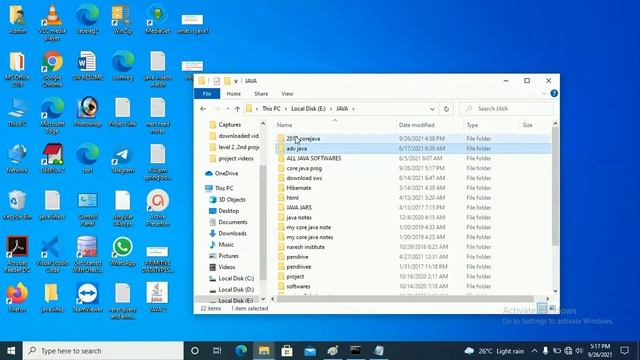Select the Admin user folder desktop icon
The image size is (640, 360).
point(17,19)
